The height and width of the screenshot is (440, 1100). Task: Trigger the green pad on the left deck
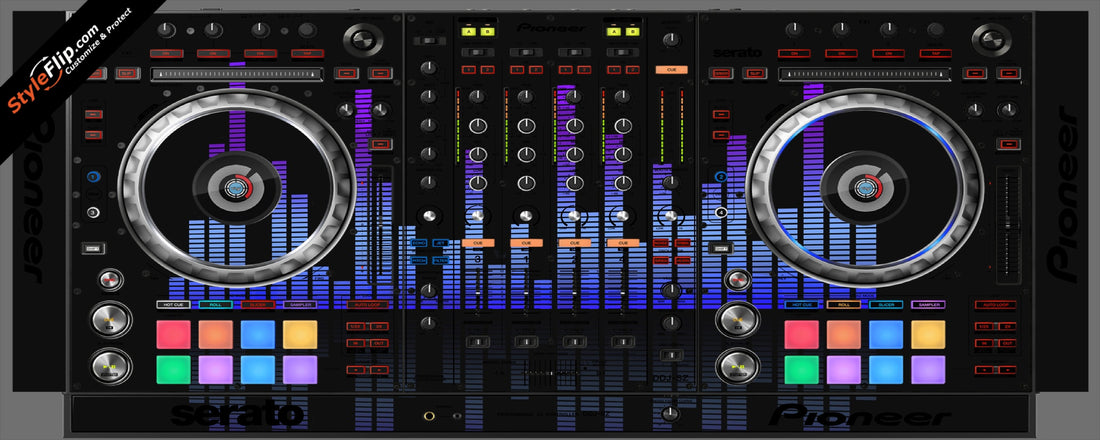[173, 370]
